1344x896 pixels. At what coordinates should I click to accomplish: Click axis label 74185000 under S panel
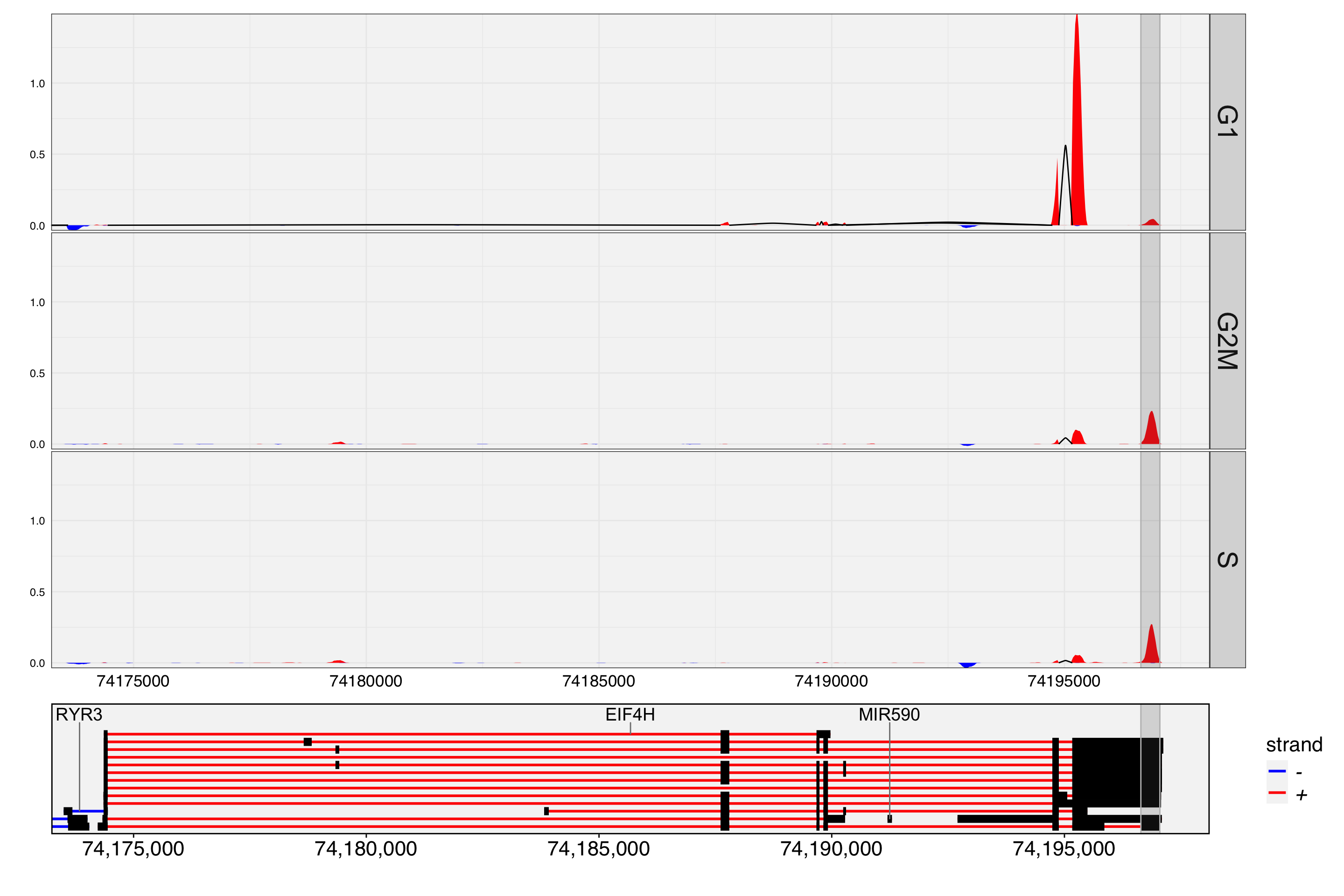pos(598,681)
